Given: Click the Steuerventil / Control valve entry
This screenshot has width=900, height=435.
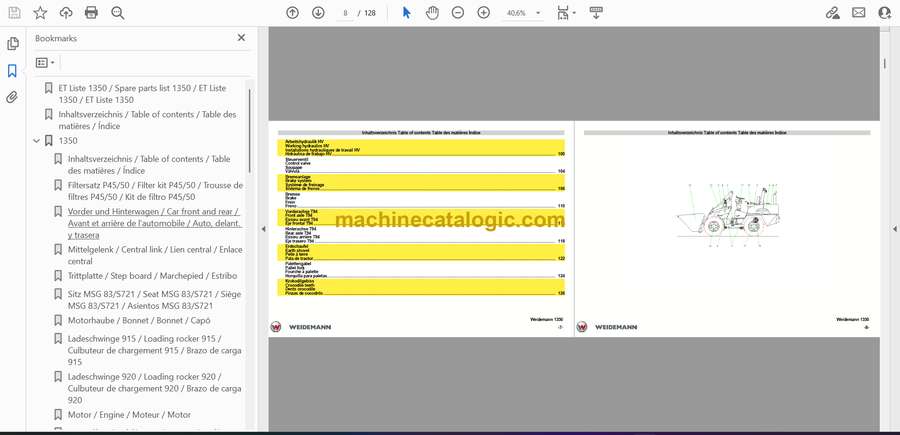Looking at the screenshot, I should click(421, 165).
